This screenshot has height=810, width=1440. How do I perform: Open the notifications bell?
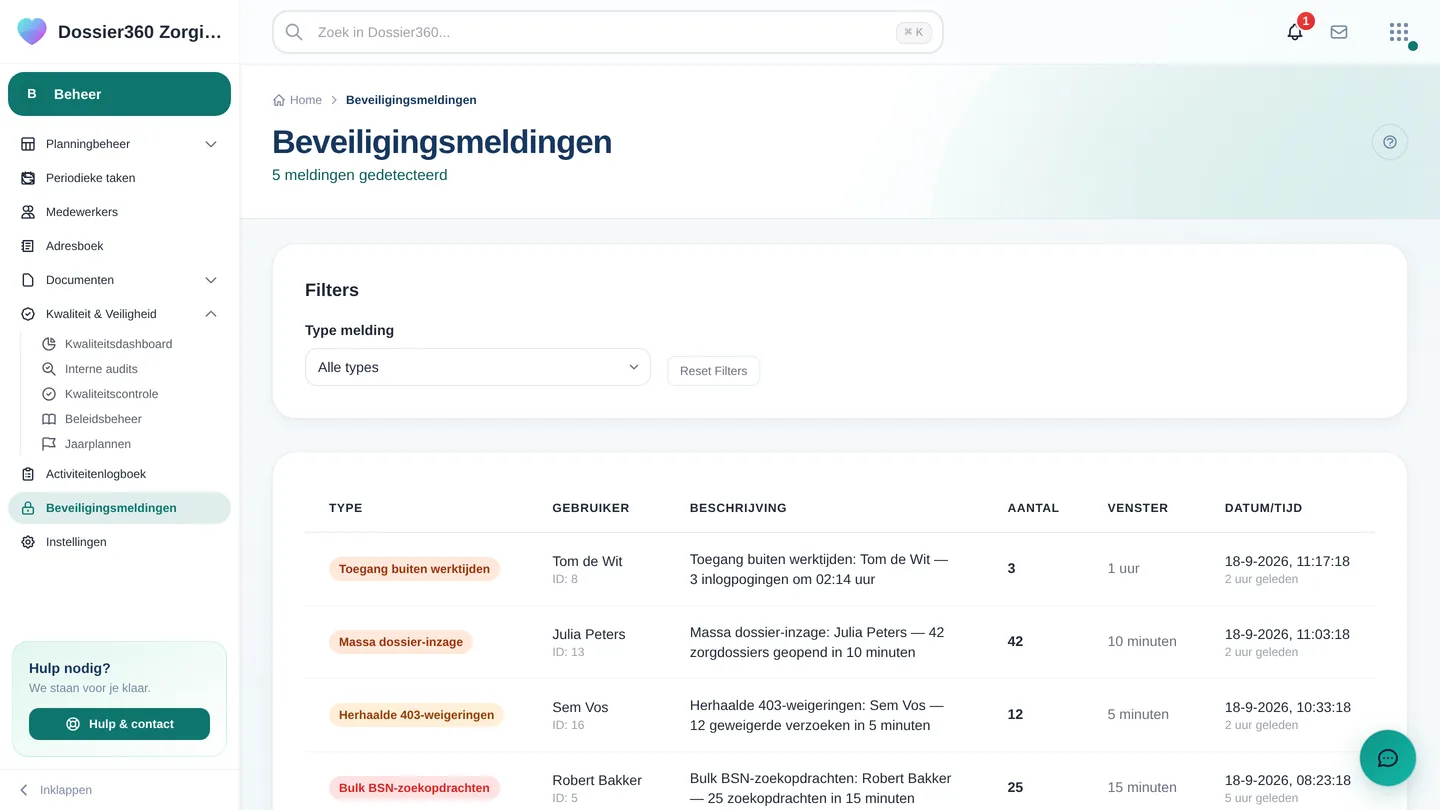1295,32
